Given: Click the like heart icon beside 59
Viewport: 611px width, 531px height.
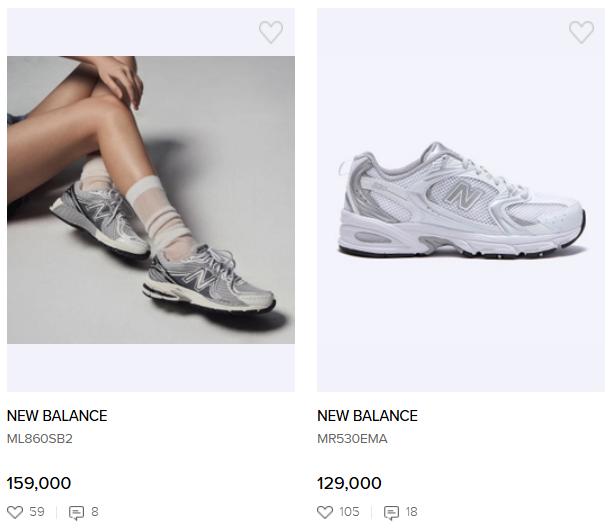Looking at the screenshot, I should click(x=15, y=512).
